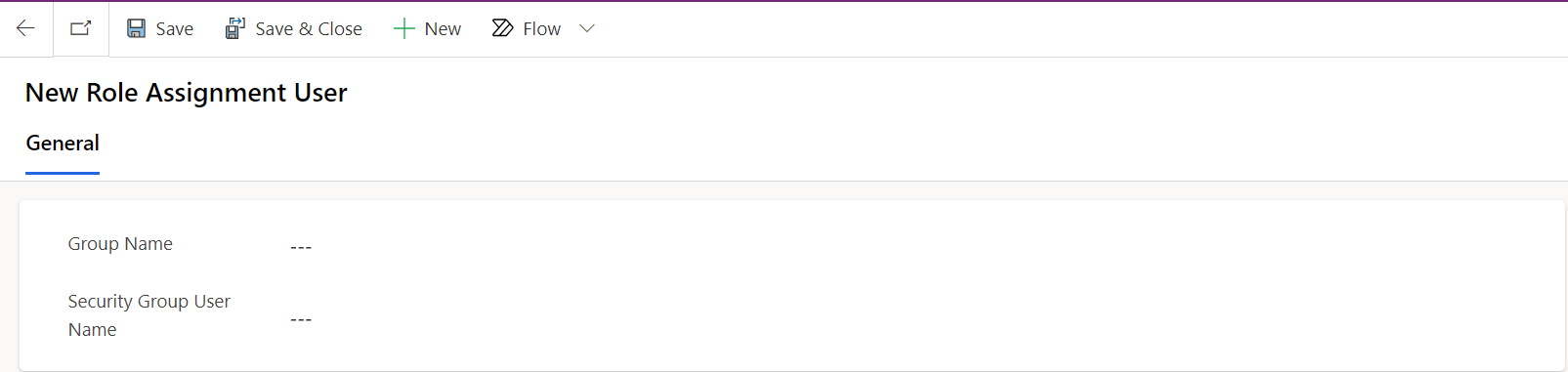Open the Flow menu label
This screenshot has height=372, width=1568.
point(542,29)
